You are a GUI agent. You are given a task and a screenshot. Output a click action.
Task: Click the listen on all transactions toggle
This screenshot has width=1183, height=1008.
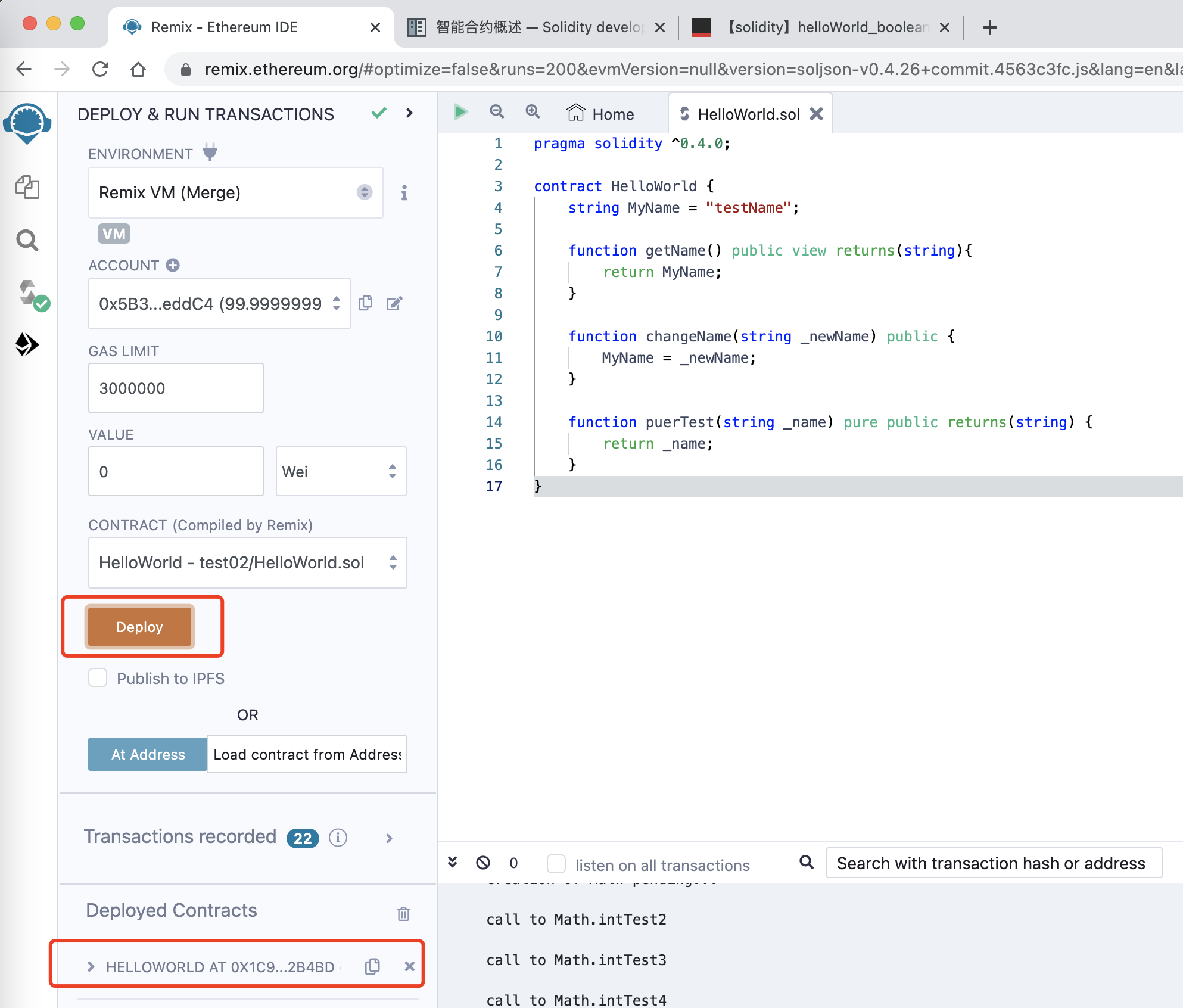pyautogui.click(x=555, y=863)
